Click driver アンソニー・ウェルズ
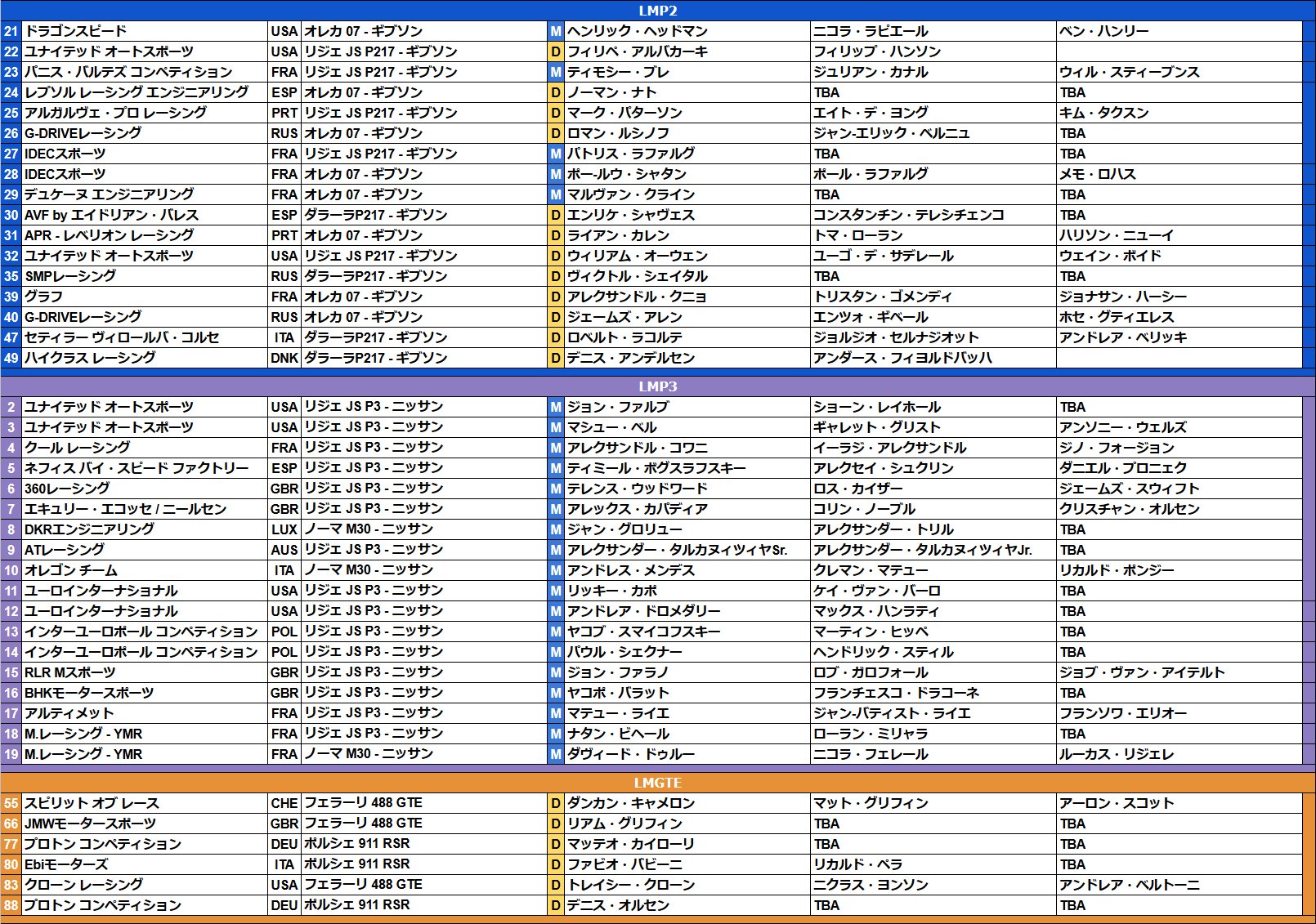The image size is (1316, 924). point(1122,427)
